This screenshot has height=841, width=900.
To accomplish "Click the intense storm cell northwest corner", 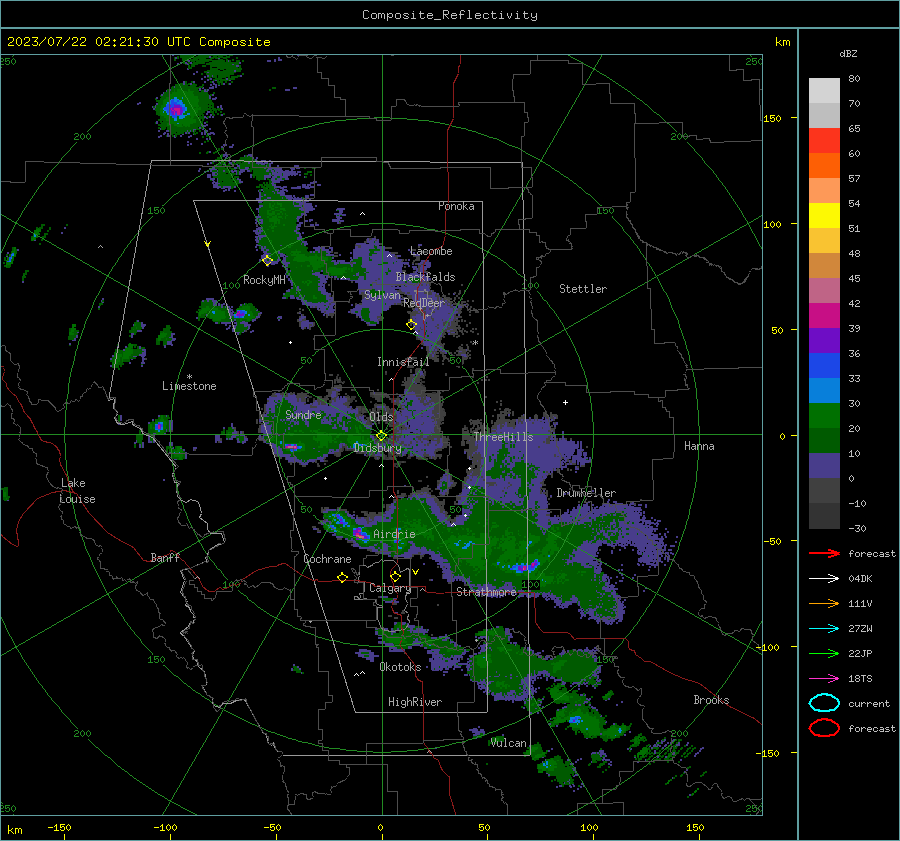I will pyautogui.click(x=176, y=108).
